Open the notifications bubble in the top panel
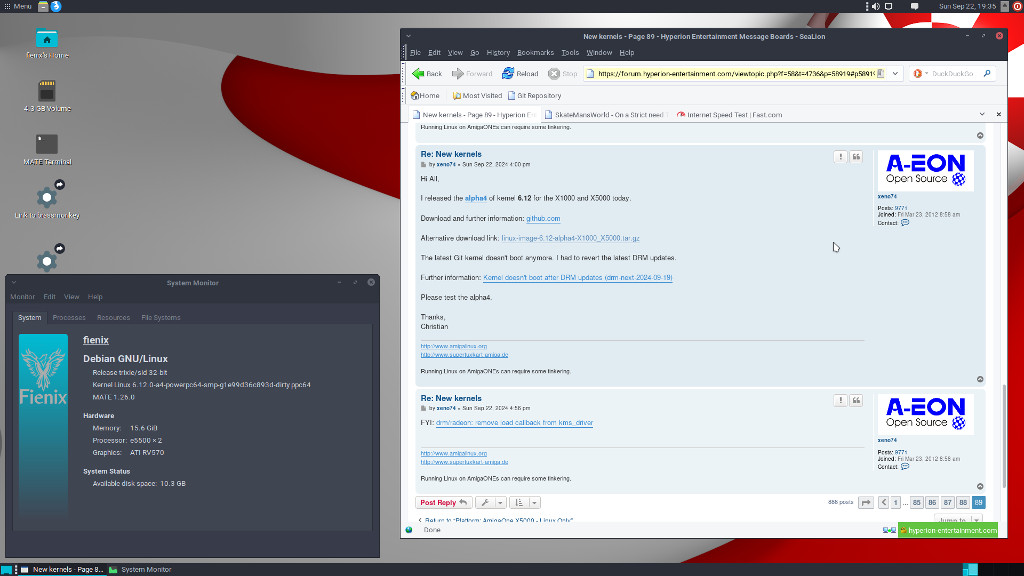Image resolution: width=1024 pixels, height=576 pixels. (x=914, y=7)
